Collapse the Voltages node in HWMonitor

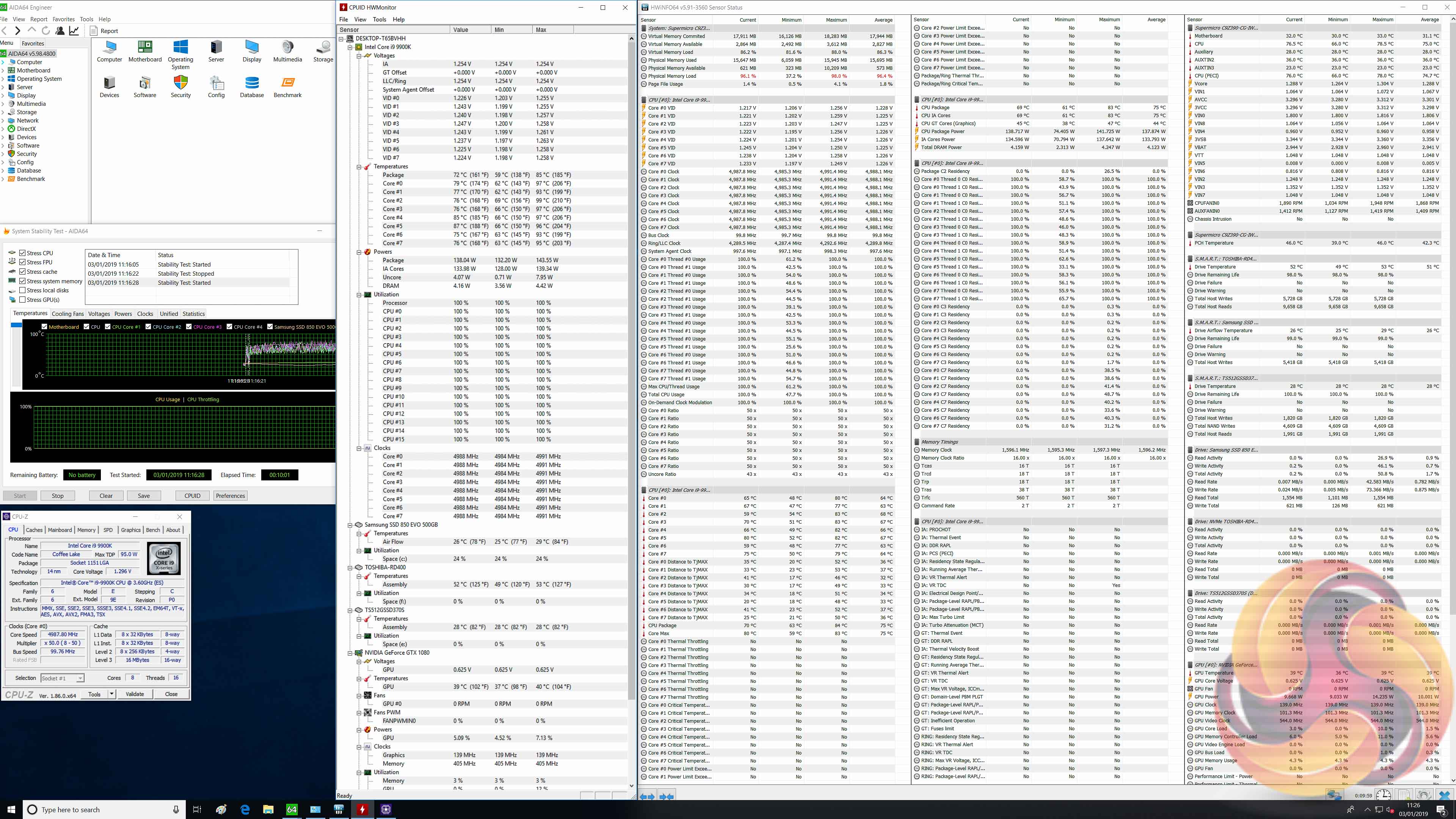359,55
